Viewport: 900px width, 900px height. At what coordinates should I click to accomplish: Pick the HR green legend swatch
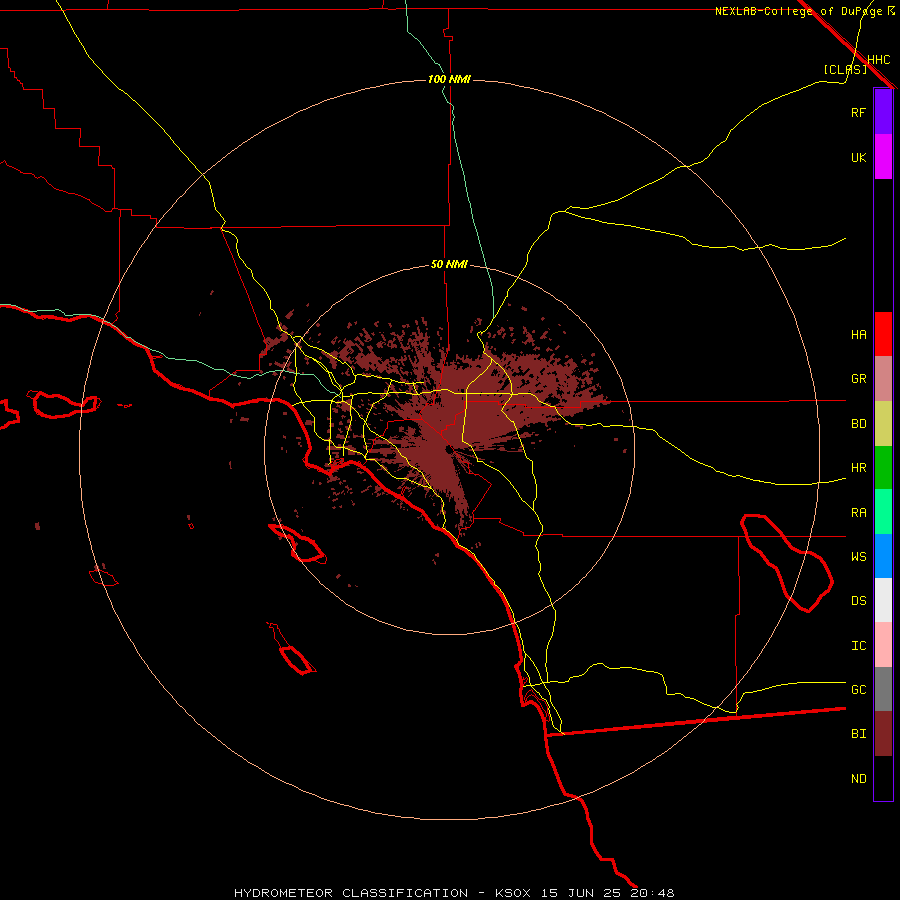[883, 468]
